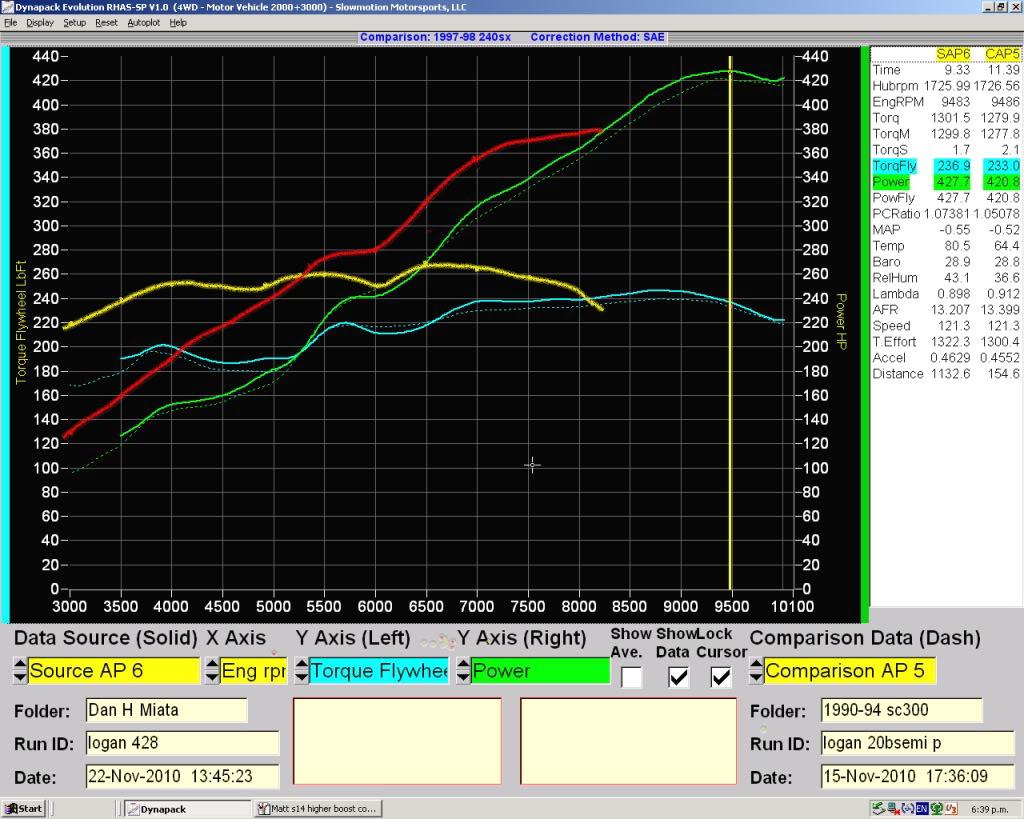Open the Help menu
The width and height of the screenshot is (1024, 819).
click(178, 22)
